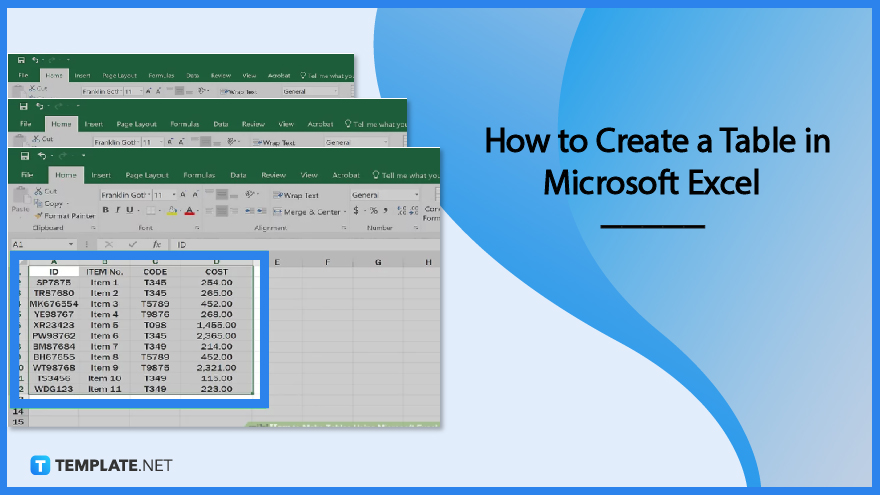
Task: Click Undo in middle Excel window
Action: (x=39, y=107)
